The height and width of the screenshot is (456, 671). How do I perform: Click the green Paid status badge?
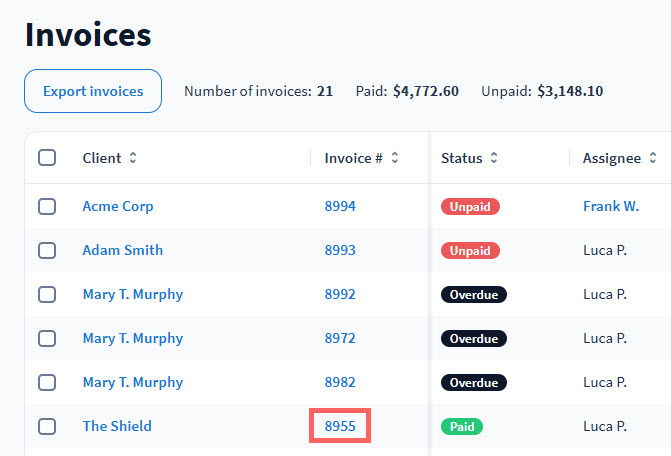point(462,426)
